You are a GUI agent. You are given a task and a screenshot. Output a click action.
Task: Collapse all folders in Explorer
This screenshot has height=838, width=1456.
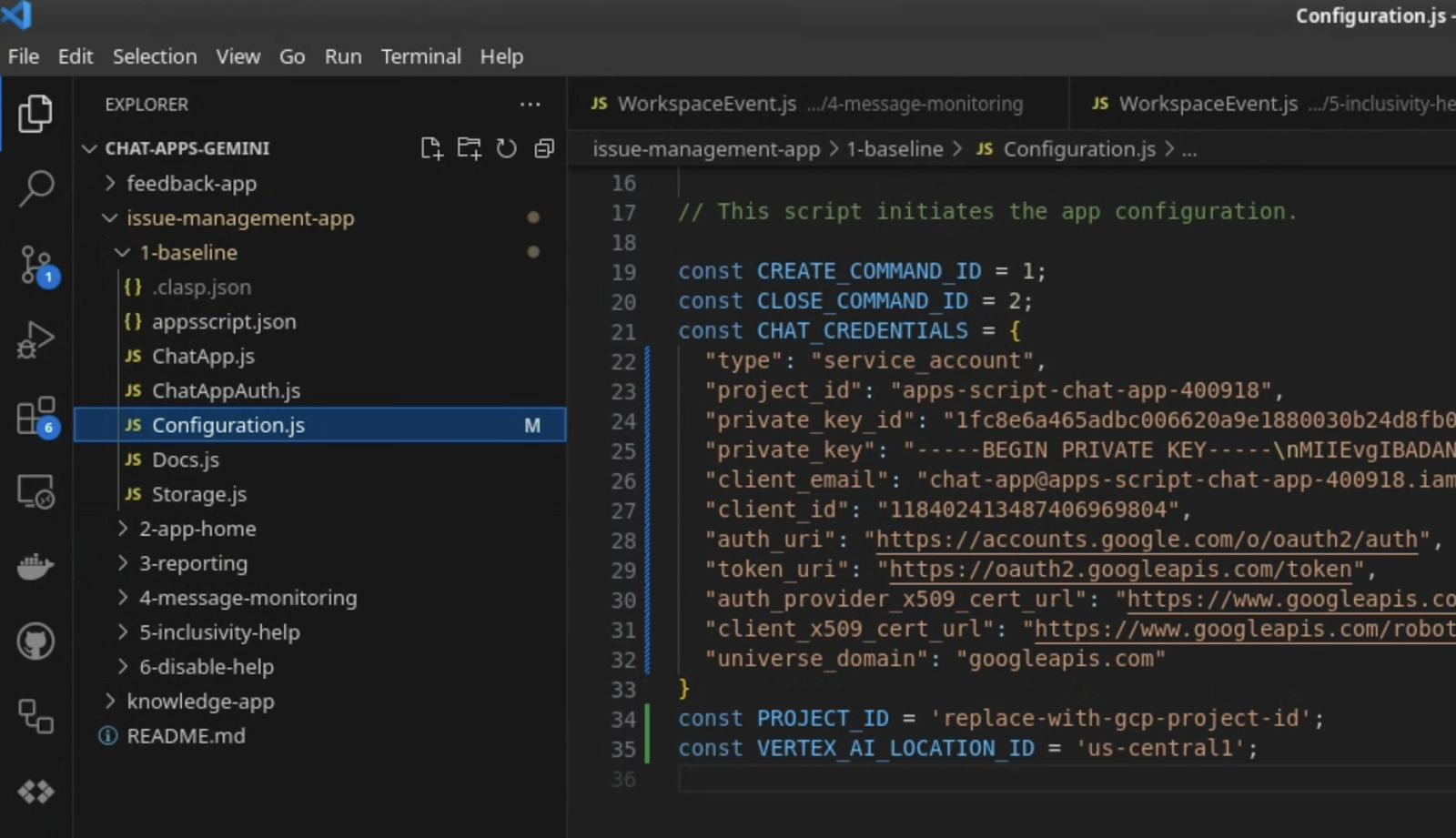pos(544,148)
